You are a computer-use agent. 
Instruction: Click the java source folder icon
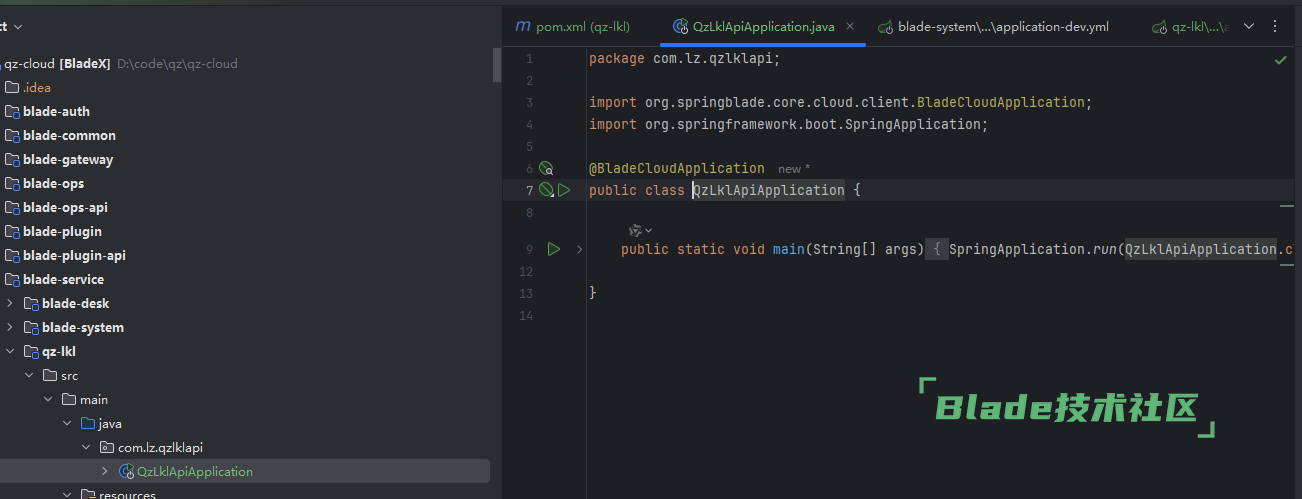point(88,423)
